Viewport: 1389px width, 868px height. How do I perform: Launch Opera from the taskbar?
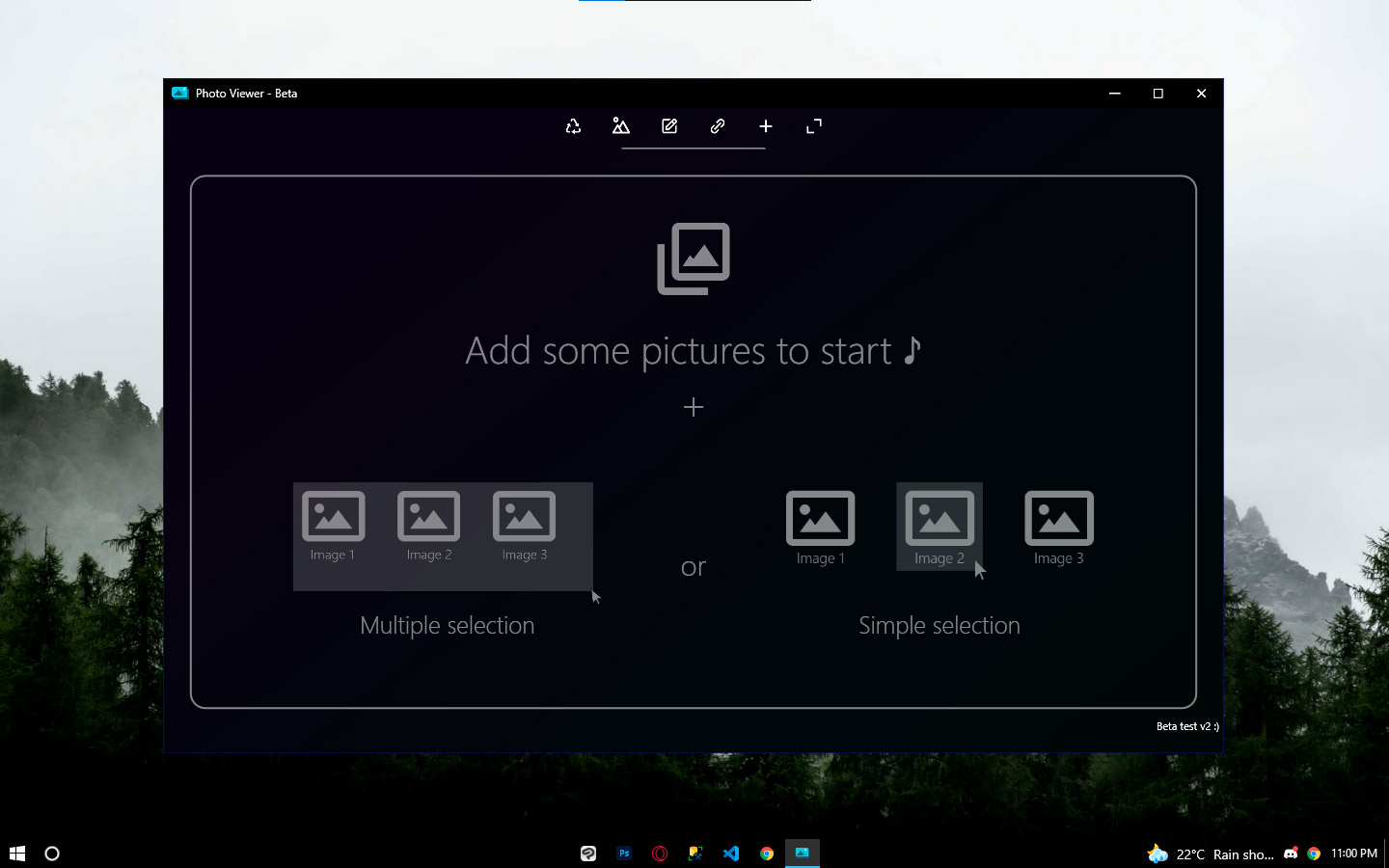[660, 854]
